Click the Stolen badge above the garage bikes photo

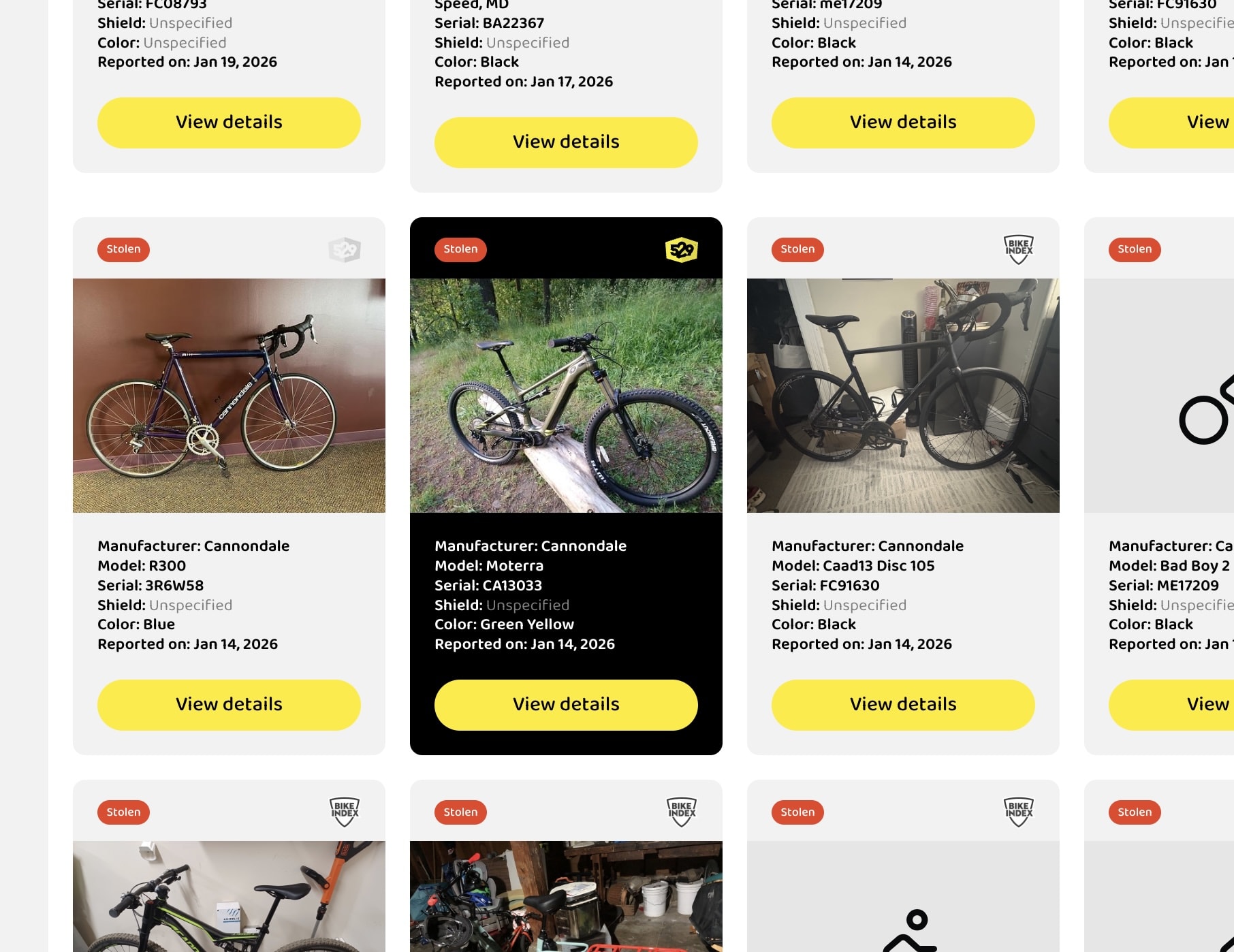(x=460, y=812)
